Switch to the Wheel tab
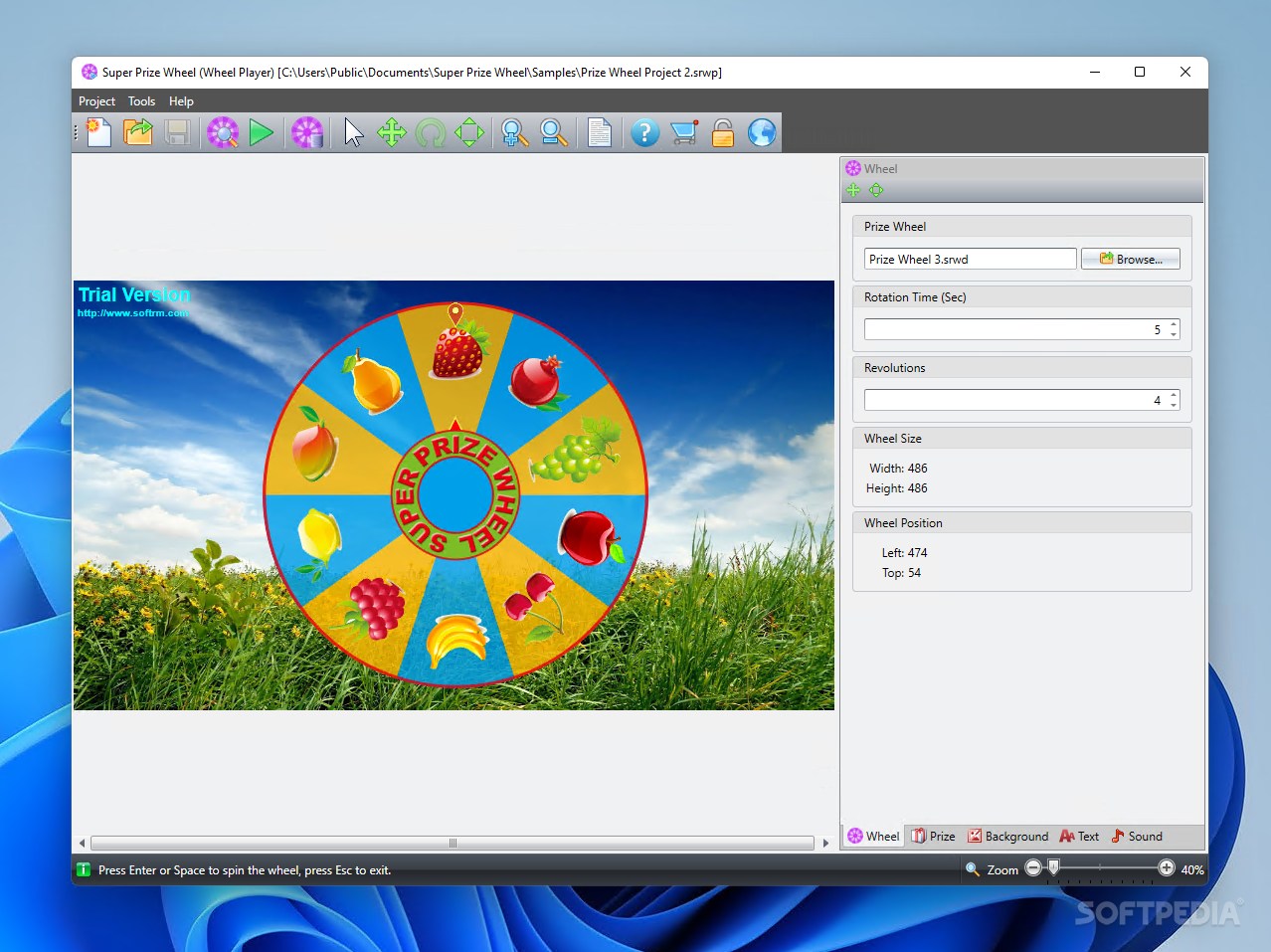This screenshot has height=952, width=1271. (873, 837)
